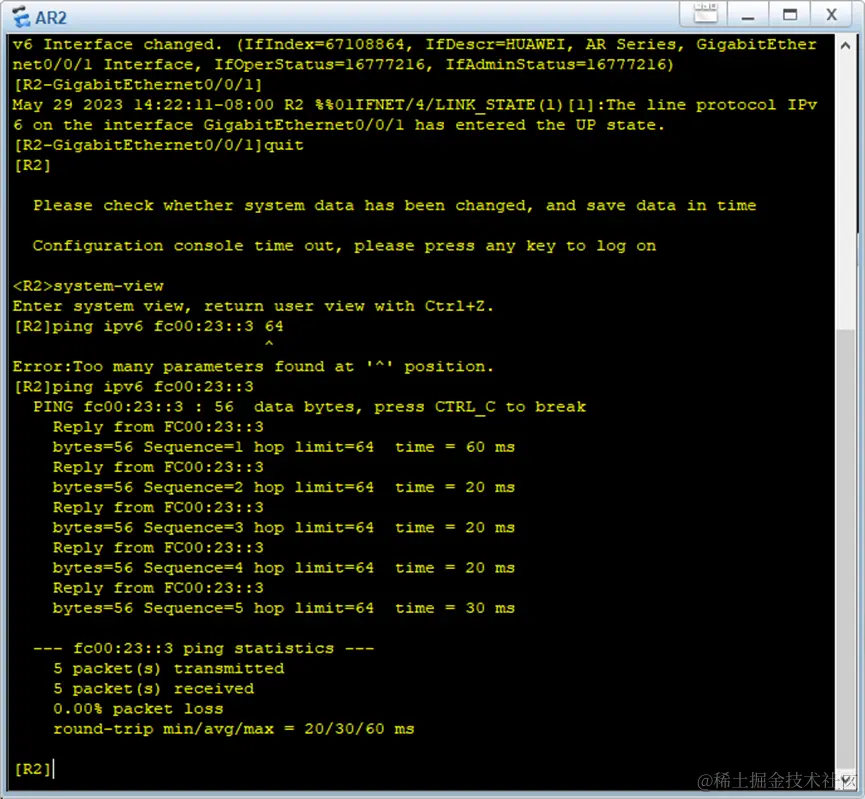
Task: Click the 'Configuration console time out' message
Action: pyautogui.click(x=344, y=246)
